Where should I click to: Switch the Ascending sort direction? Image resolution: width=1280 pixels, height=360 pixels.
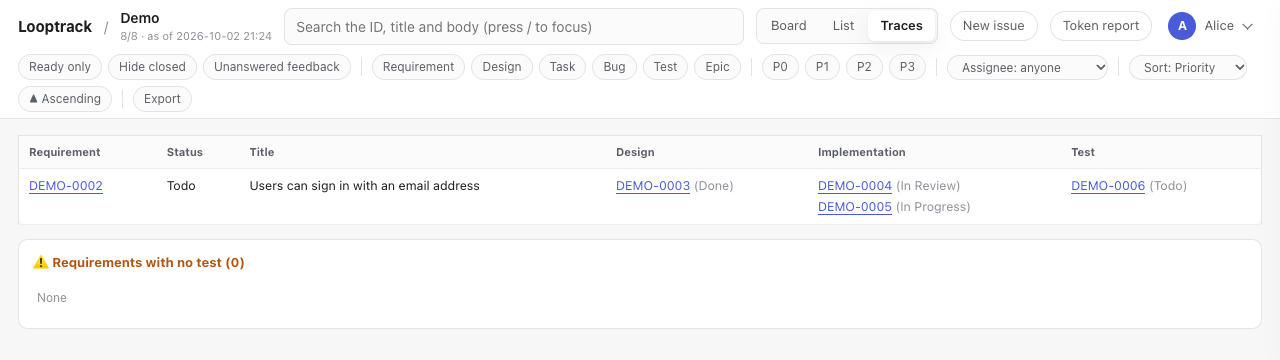point(65,99)
